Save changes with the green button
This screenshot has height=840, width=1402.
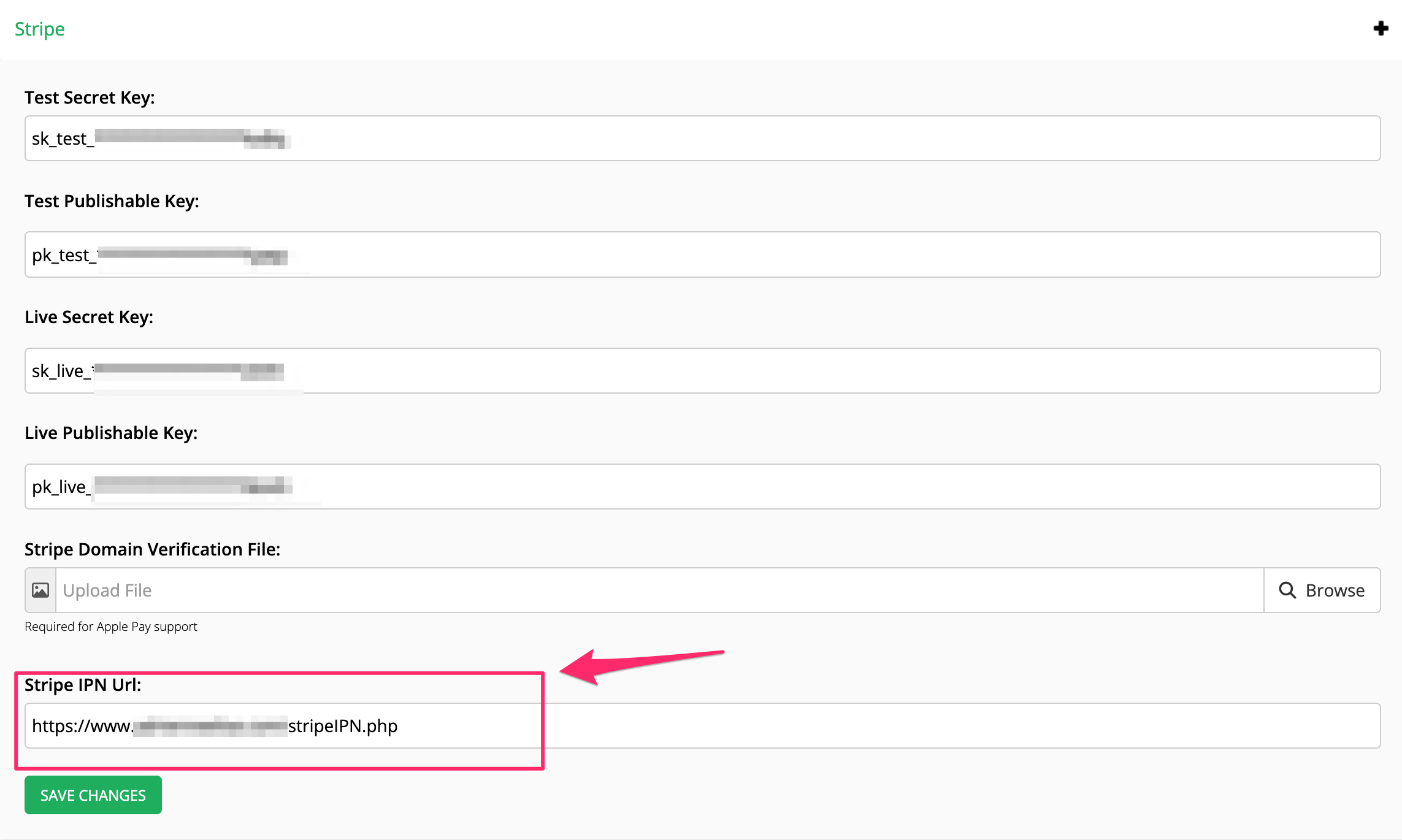point(93,795)
